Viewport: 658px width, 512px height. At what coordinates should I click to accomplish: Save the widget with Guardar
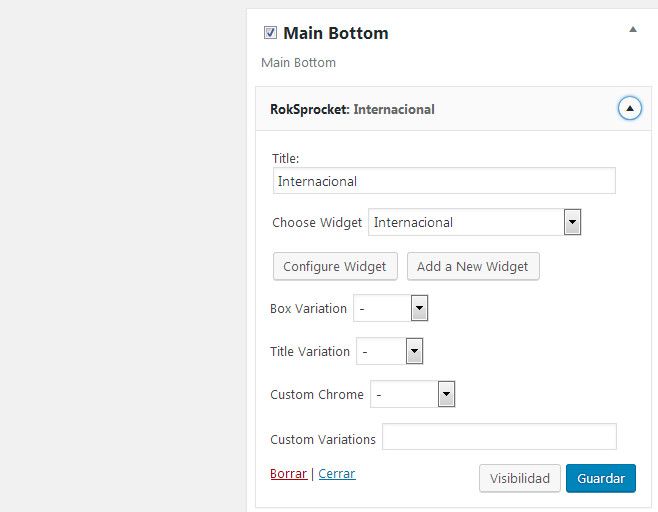(601, 478)
